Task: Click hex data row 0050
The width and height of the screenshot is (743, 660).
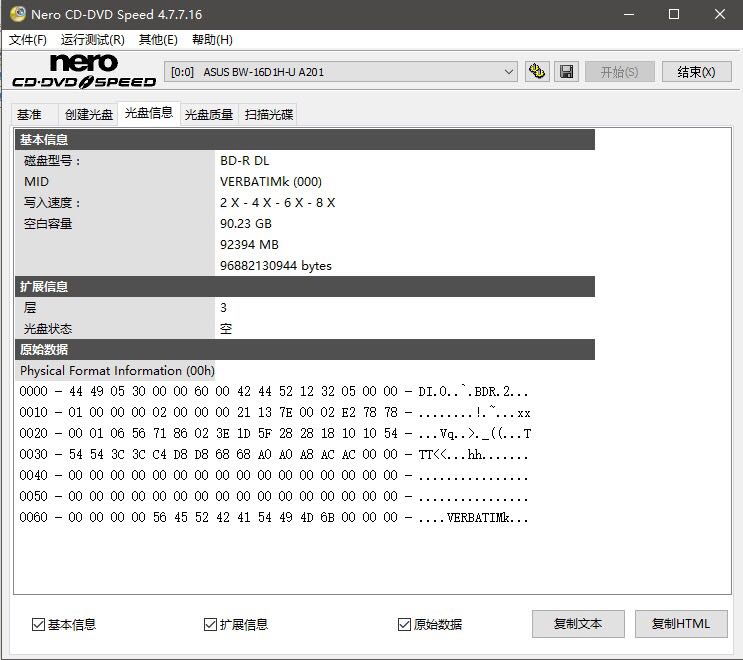Action: click(274, 497)
